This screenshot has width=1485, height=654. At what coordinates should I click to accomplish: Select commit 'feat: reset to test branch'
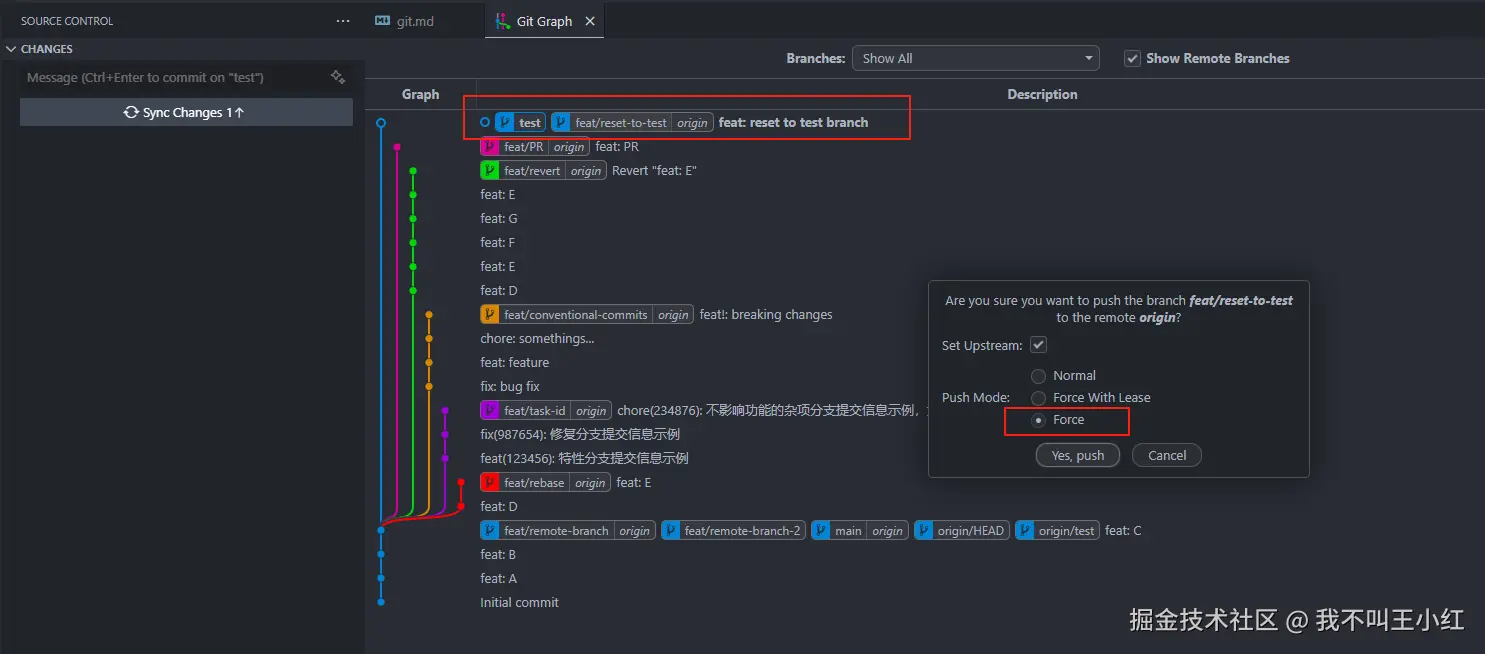(793, 122)
